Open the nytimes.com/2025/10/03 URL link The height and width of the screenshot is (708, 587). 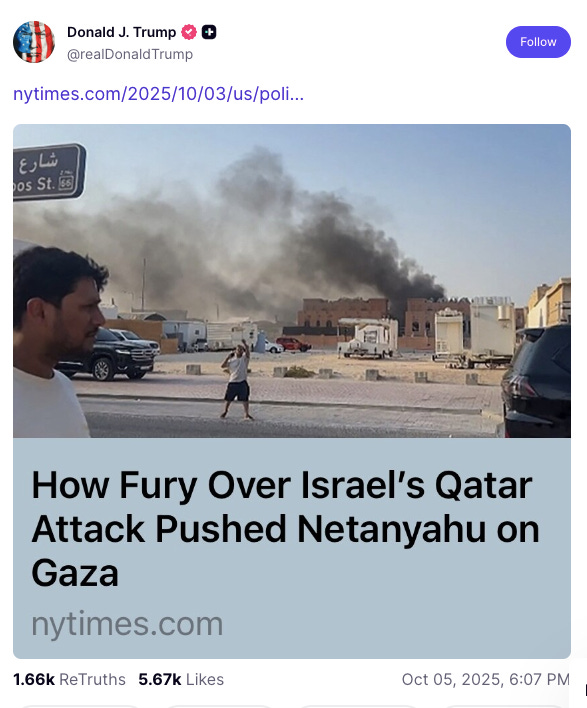tap(158, 94)
